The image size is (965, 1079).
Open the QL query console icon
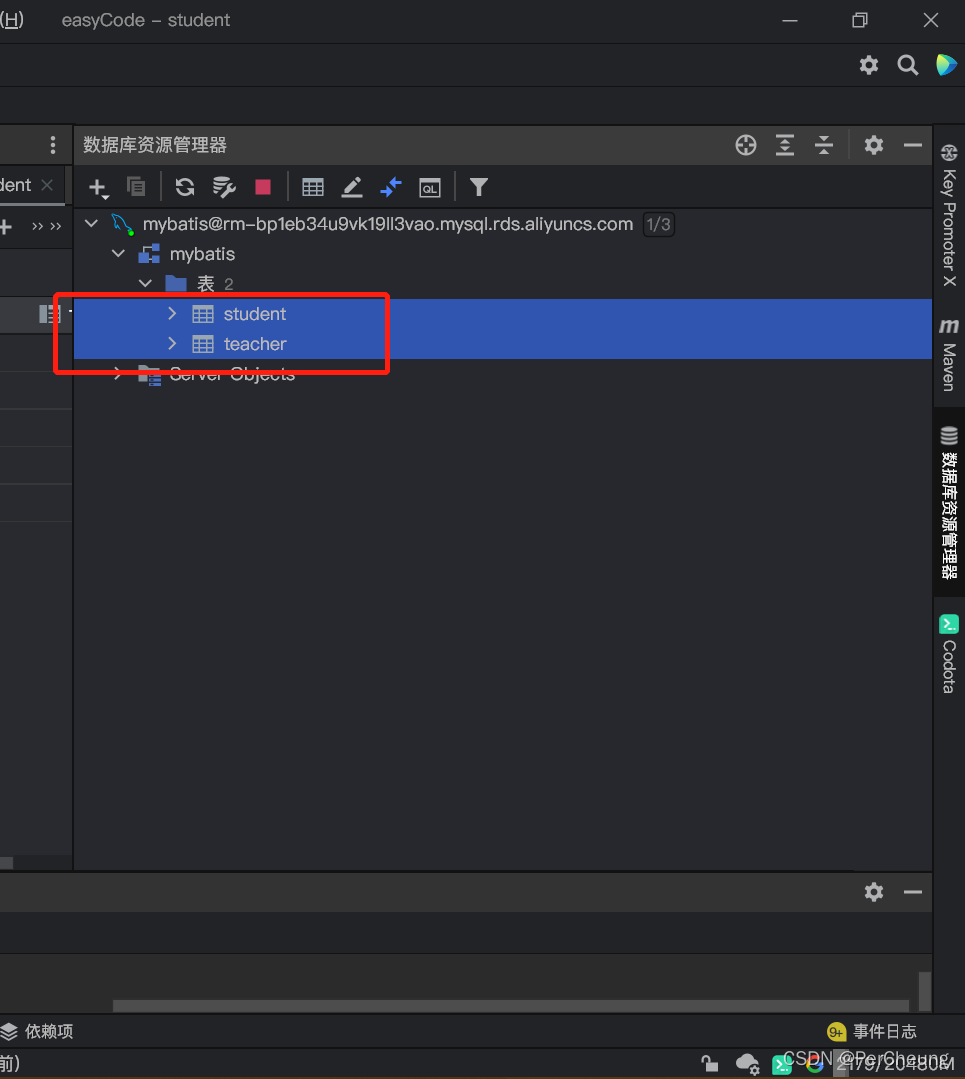(x=430, y=187)
